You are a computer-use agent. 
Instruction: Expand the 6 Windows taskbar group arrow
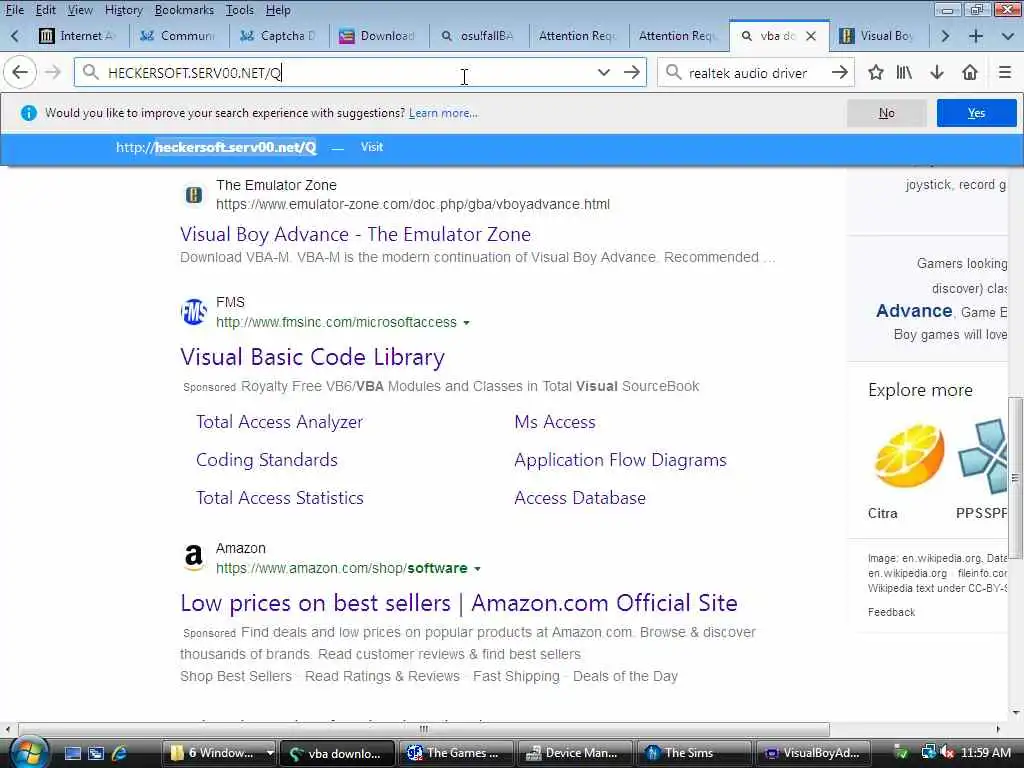[x=270, y=753]
